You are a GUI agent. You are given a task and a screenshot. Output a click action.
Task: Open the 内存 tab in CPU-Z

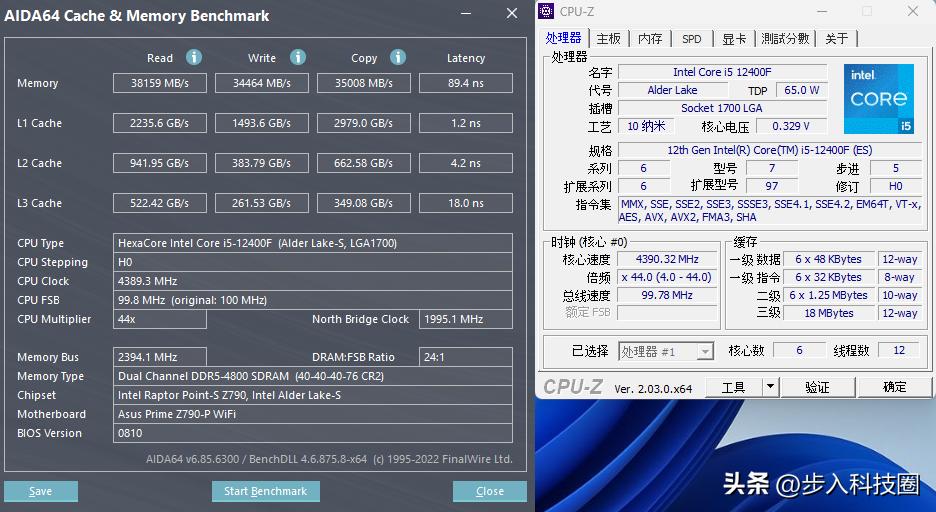(650, 39)
